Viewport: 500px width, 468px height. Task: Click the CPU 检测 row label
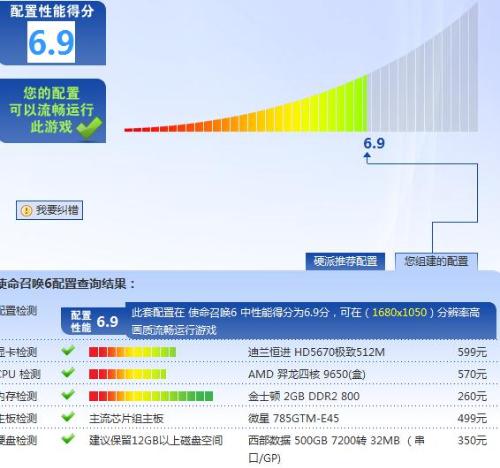tap(20, 374)
